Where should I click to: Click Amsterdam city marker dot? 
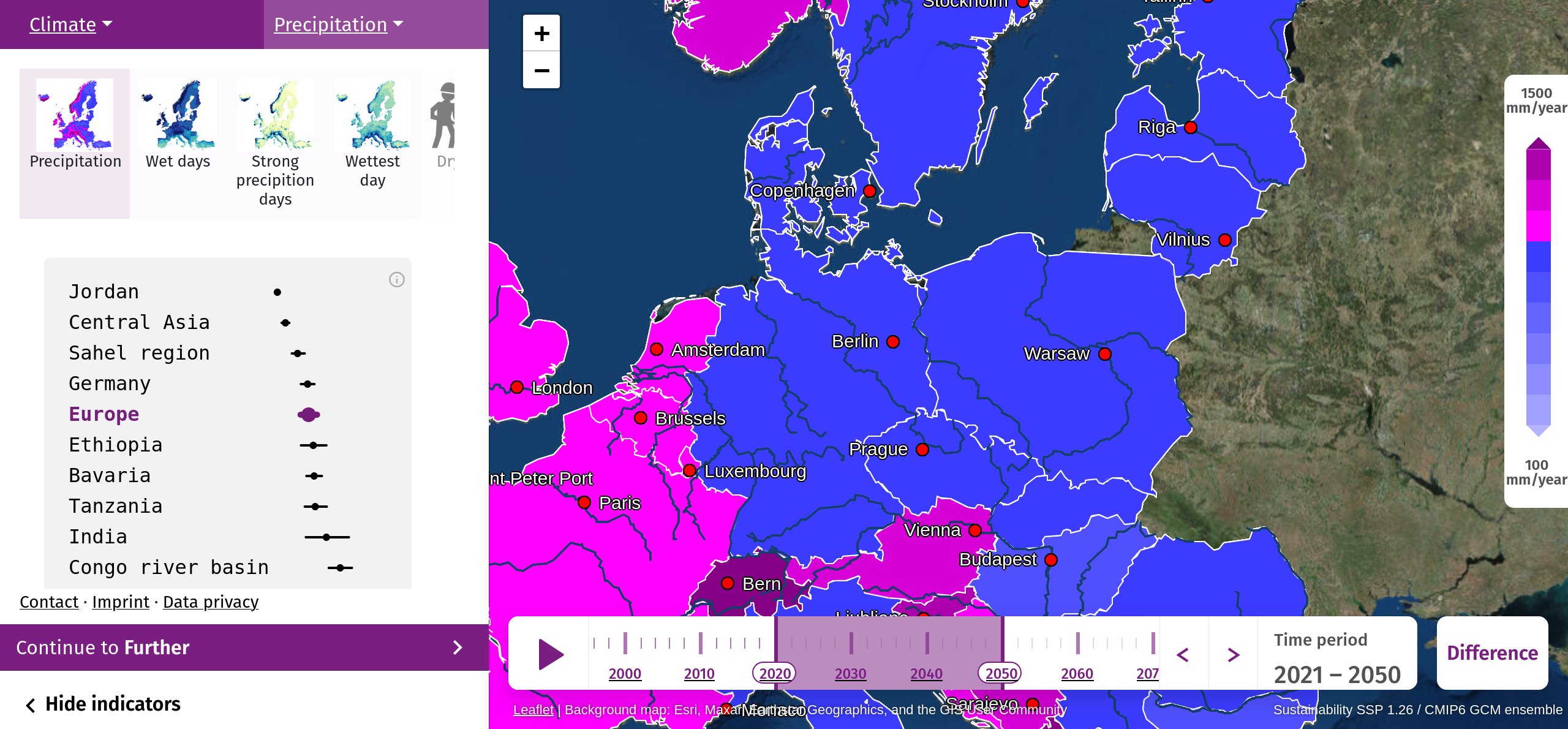(x=657, y=349)
